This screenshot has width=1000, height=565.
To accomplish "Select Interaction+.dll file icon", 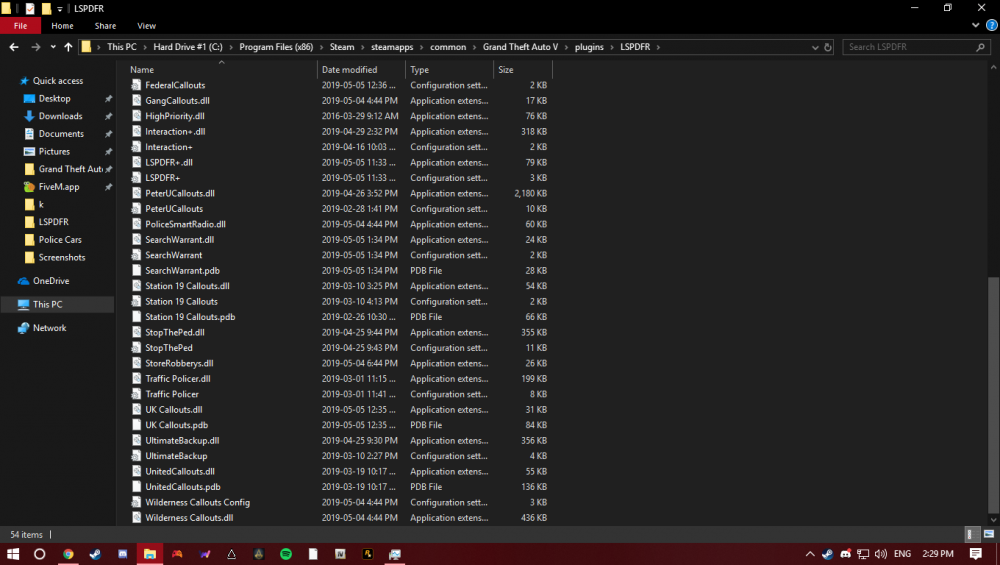I will [x=136, y=131].
